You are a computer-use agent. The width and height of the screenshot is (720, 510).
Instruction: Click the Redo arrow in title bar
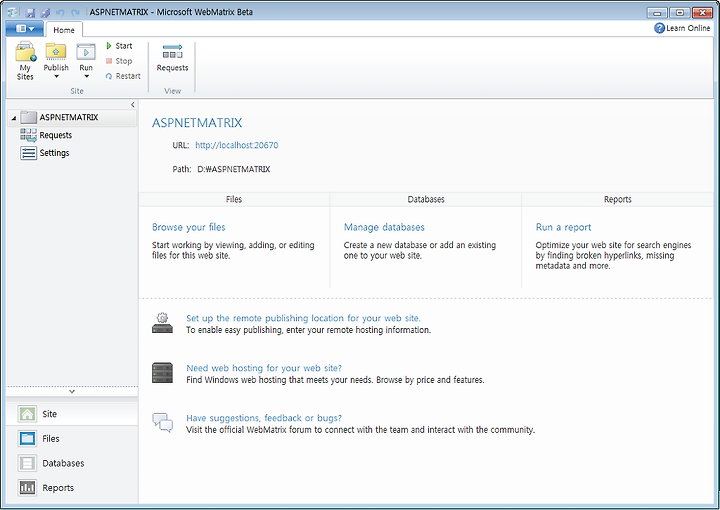(x=75, y=12)
